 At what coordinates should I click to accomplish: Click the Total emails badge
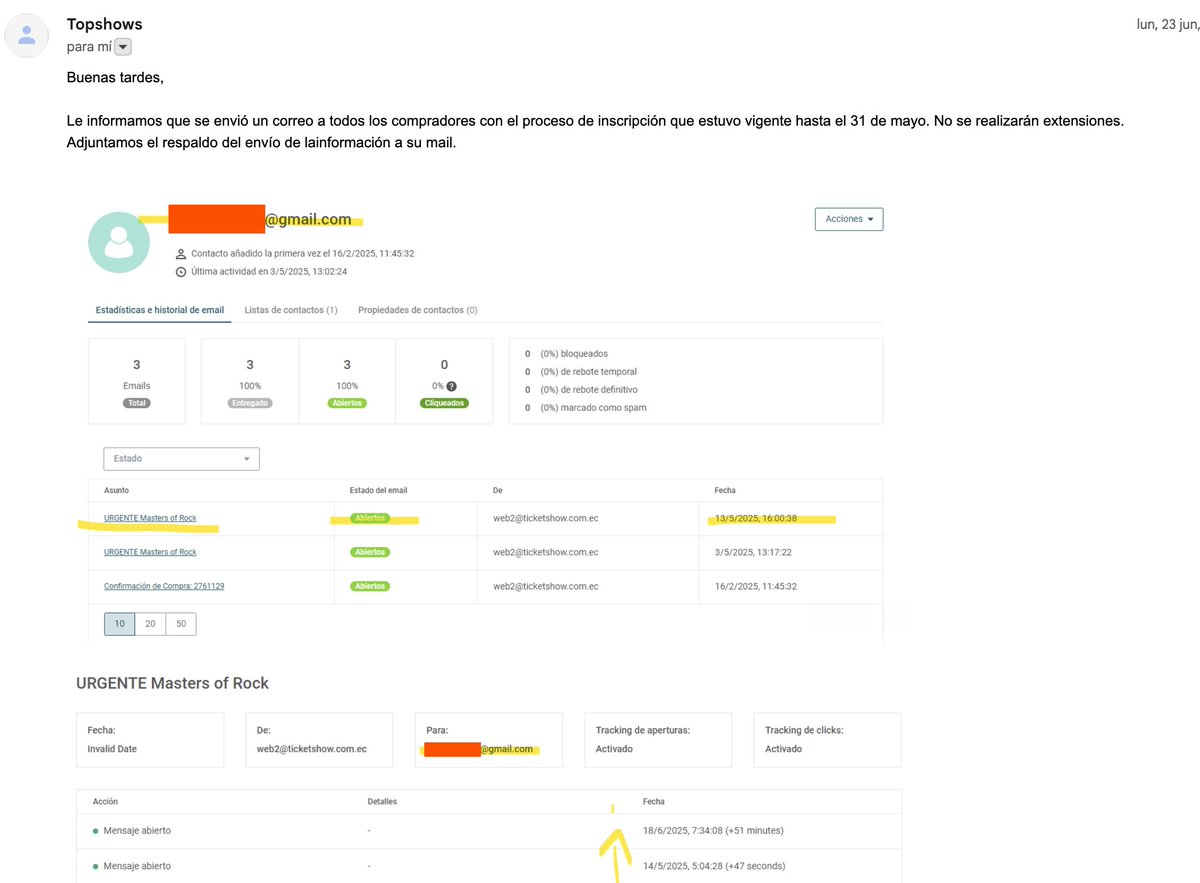[136, 403]
